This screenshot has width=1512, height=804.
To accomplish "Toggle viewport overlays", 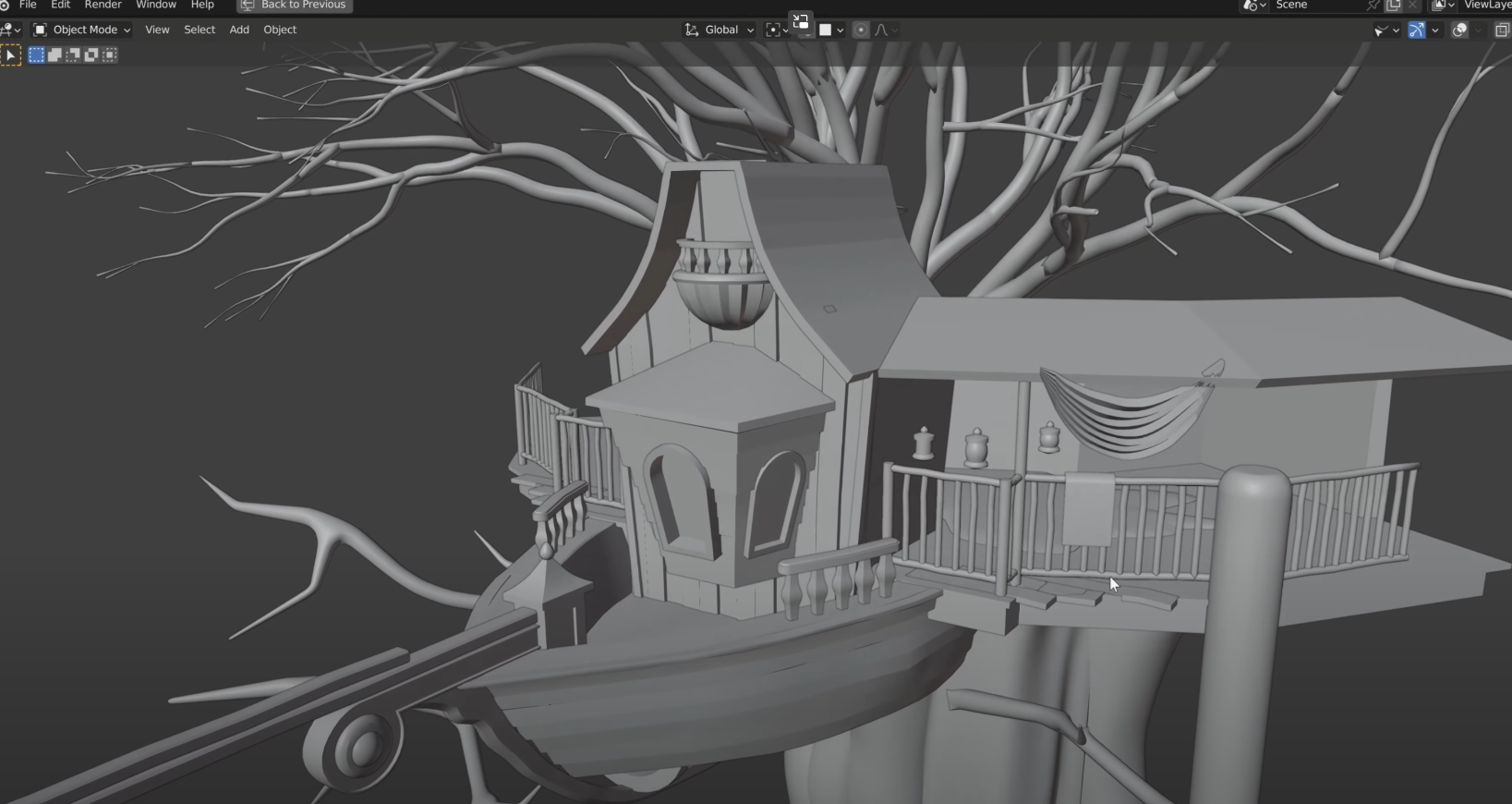I will point(1459,30).
